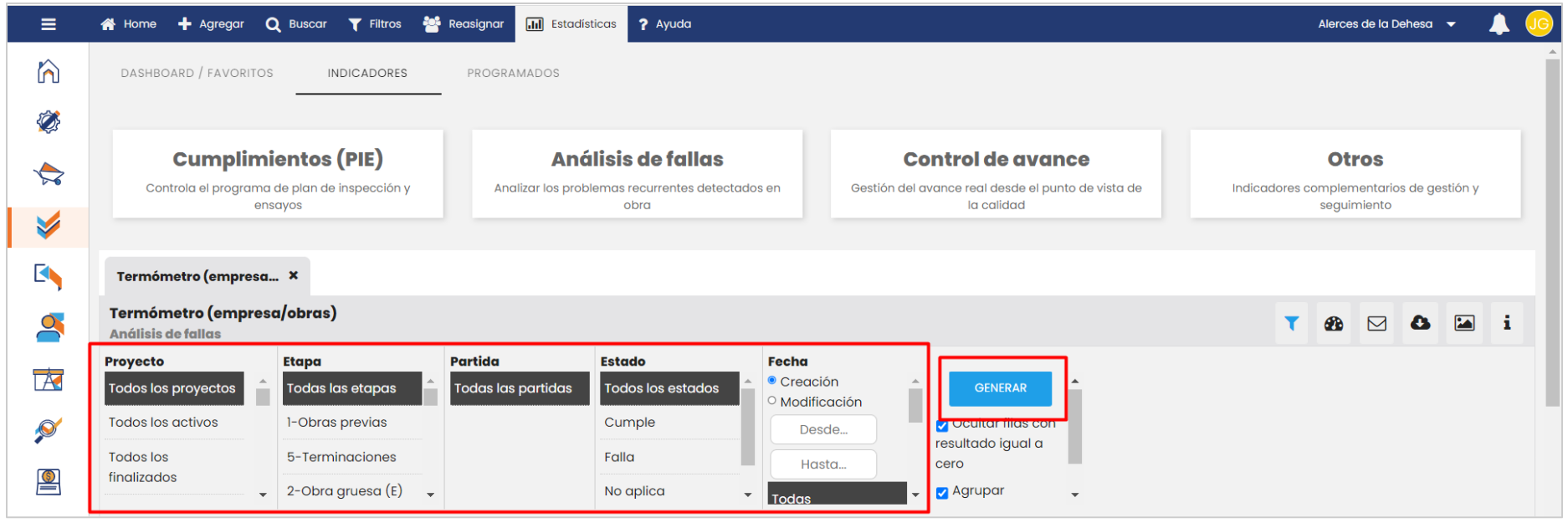Open the notifications bell
This screenshot has width=1568, height=523.
point(1499,24)
